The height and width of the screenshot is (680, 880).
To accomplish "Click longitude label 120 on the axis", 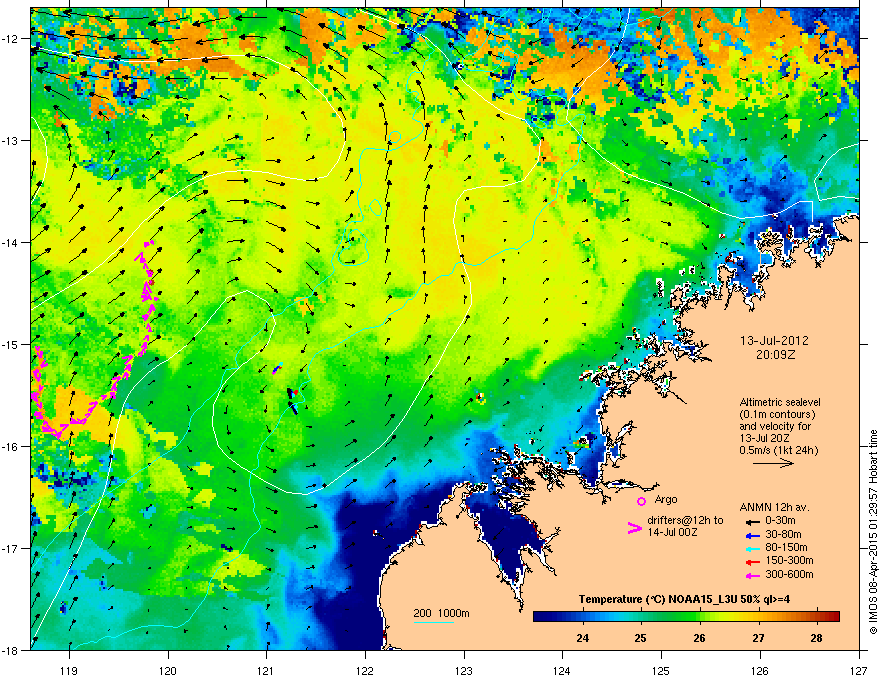I will pyautogui.click(x=168, y=670).
